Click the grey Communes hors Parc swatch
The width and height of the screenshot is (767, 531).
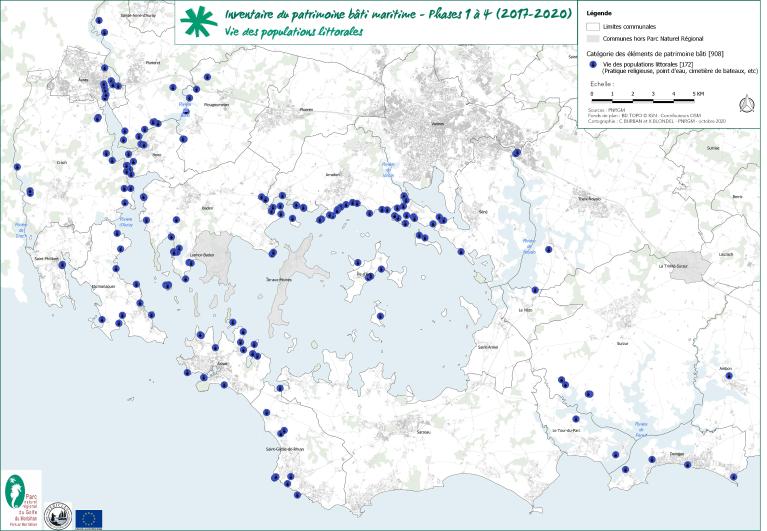(x=593, y=36)
